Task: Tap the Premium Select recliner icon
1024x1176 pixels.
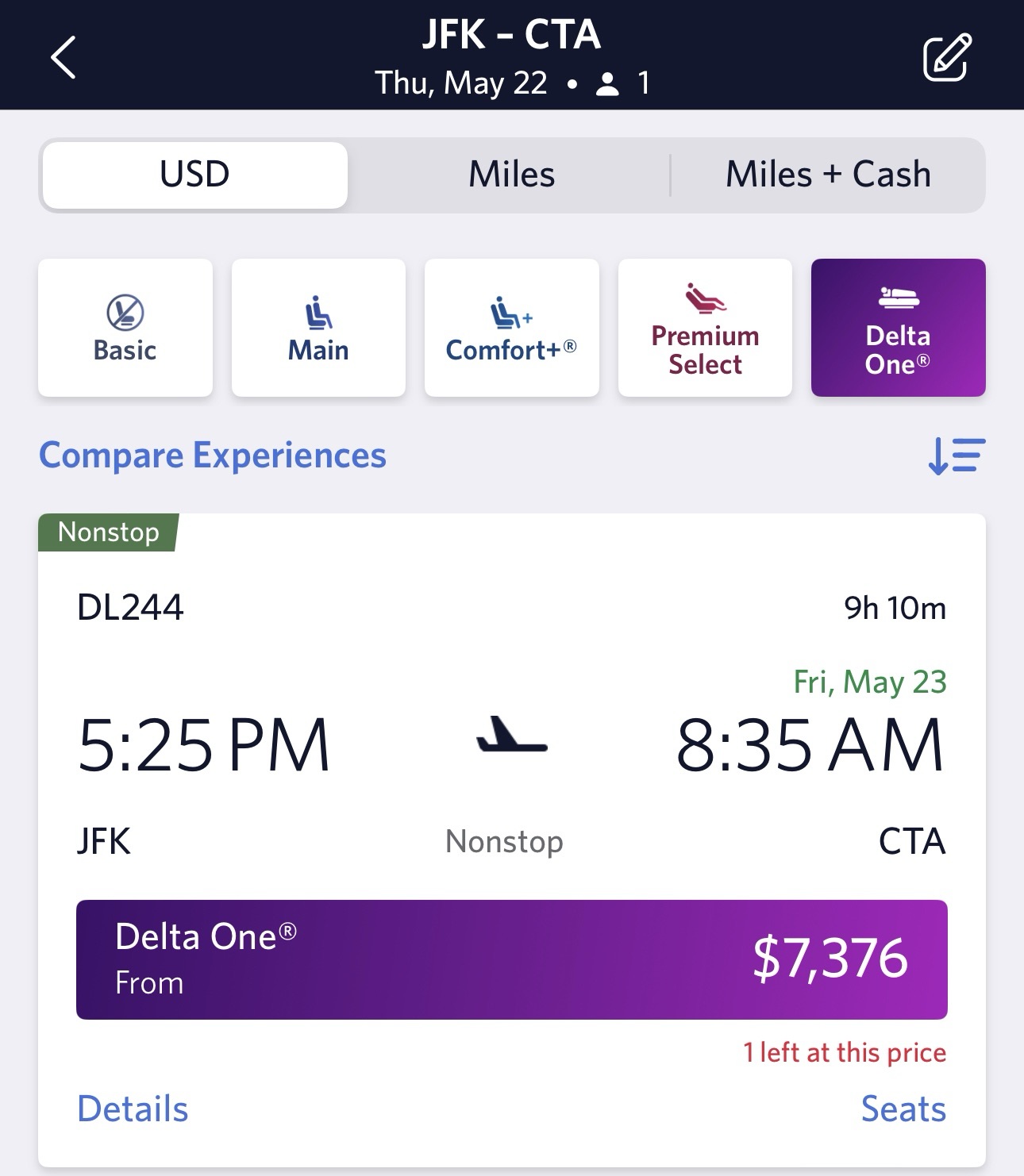Action: click(705, 298)
